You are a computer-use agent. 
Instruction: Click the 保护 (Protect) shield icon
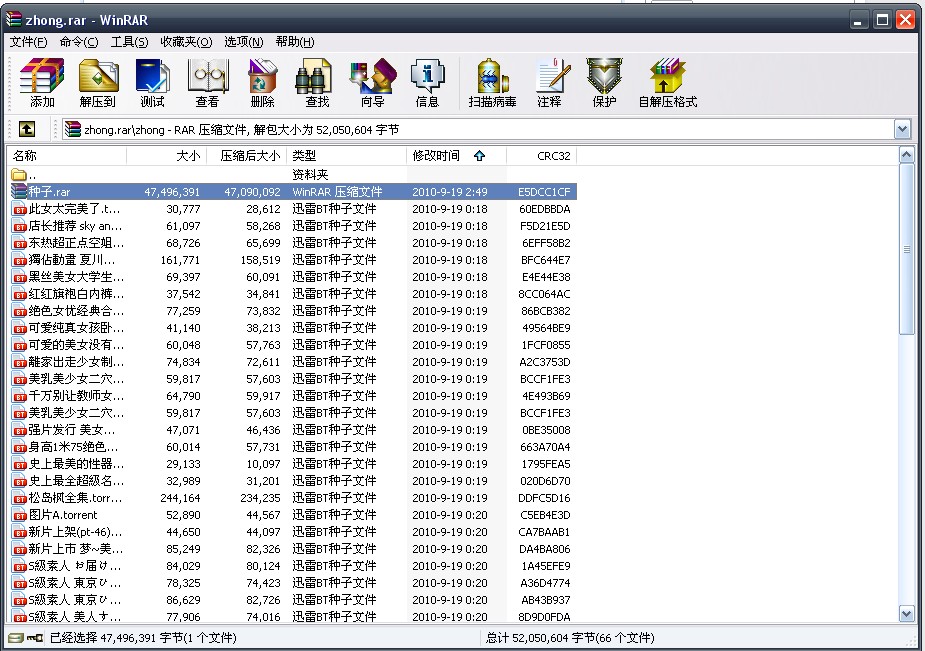(x=604, y=83)
